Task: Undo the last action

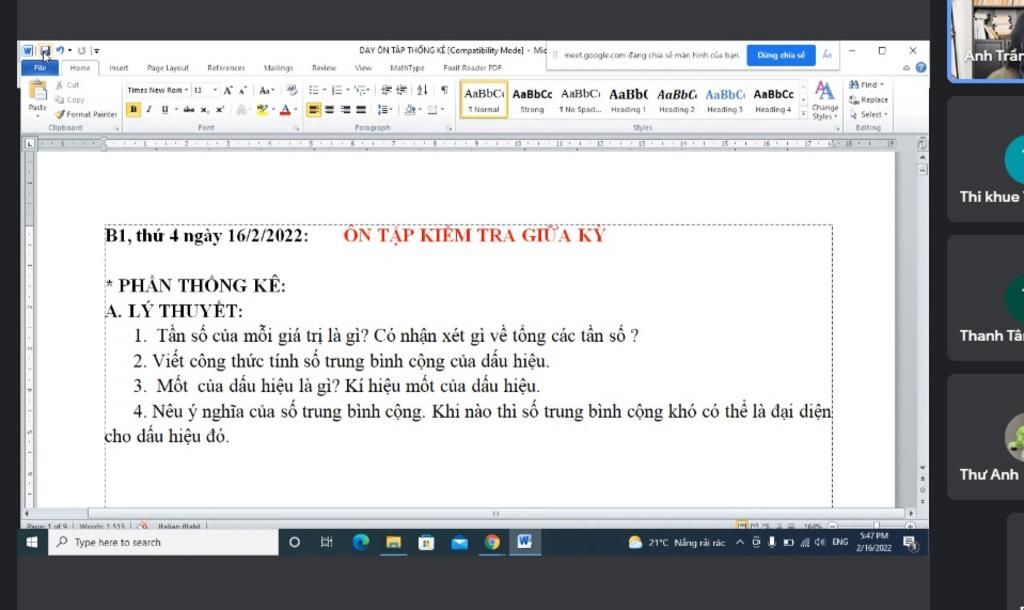Action: (x=60, y=50)
